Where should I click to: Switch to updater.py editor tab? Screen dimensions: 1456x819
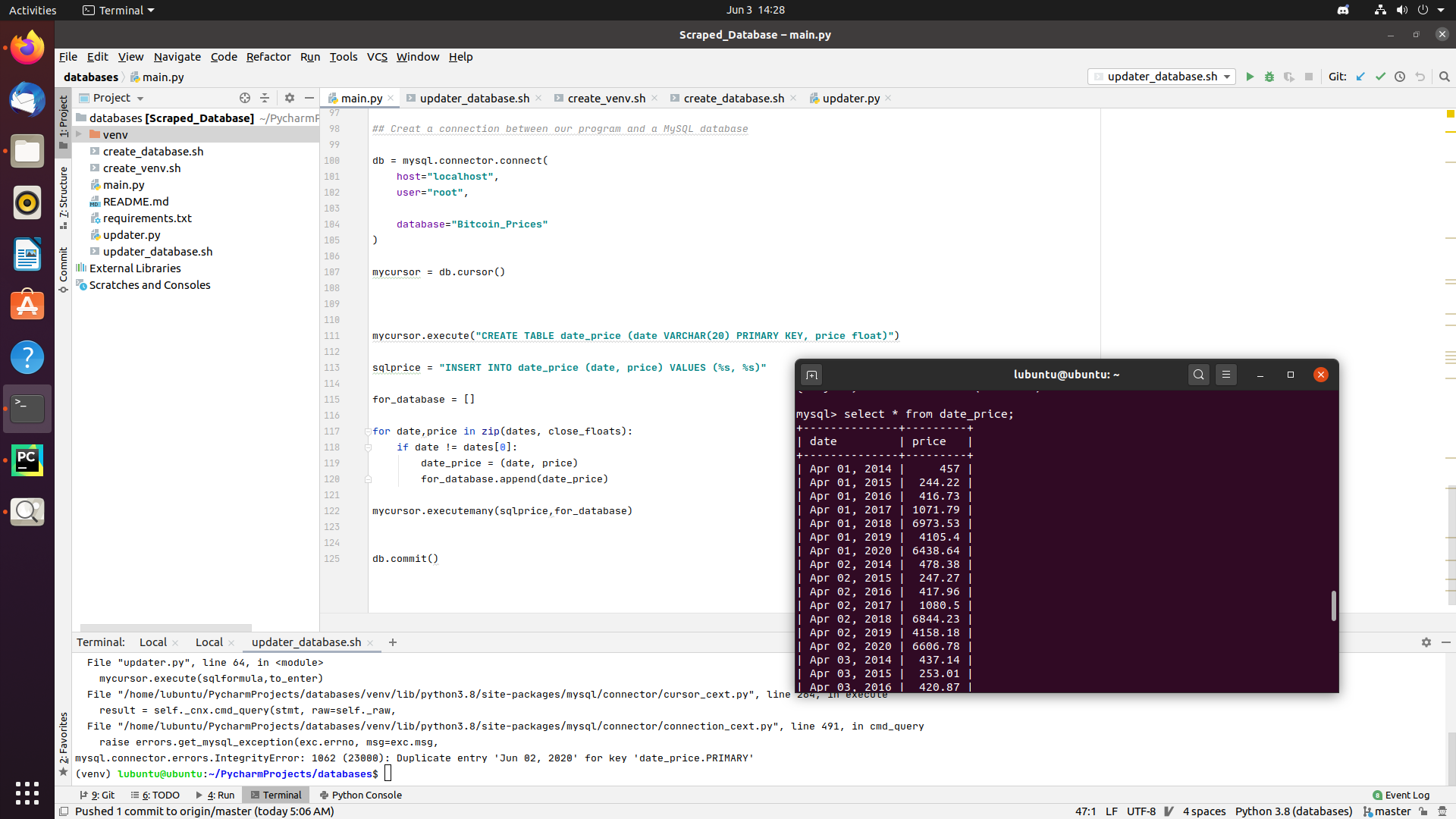[850, 98]
